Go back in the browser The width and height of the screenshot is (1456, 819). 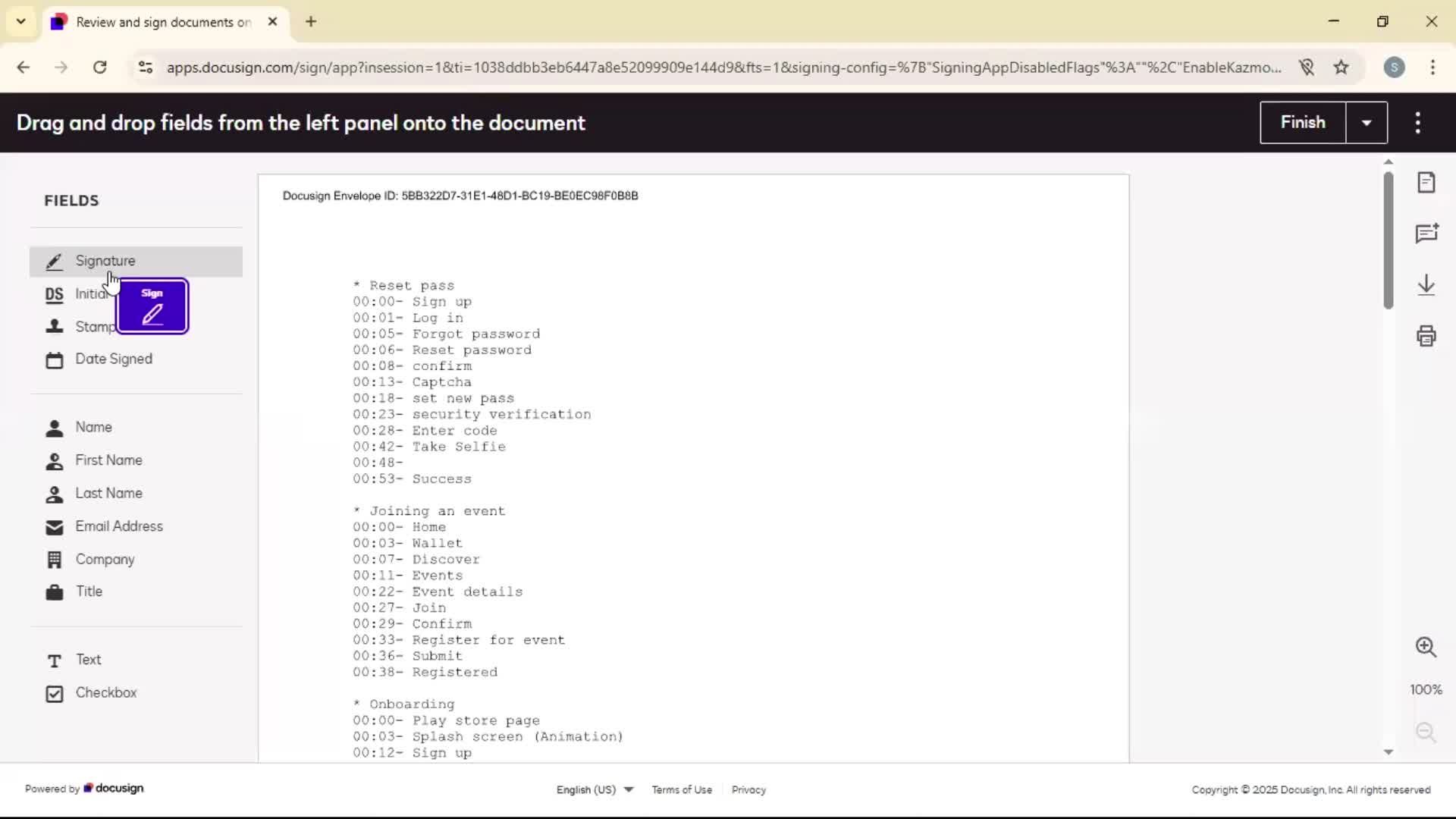tap(23, 67)
